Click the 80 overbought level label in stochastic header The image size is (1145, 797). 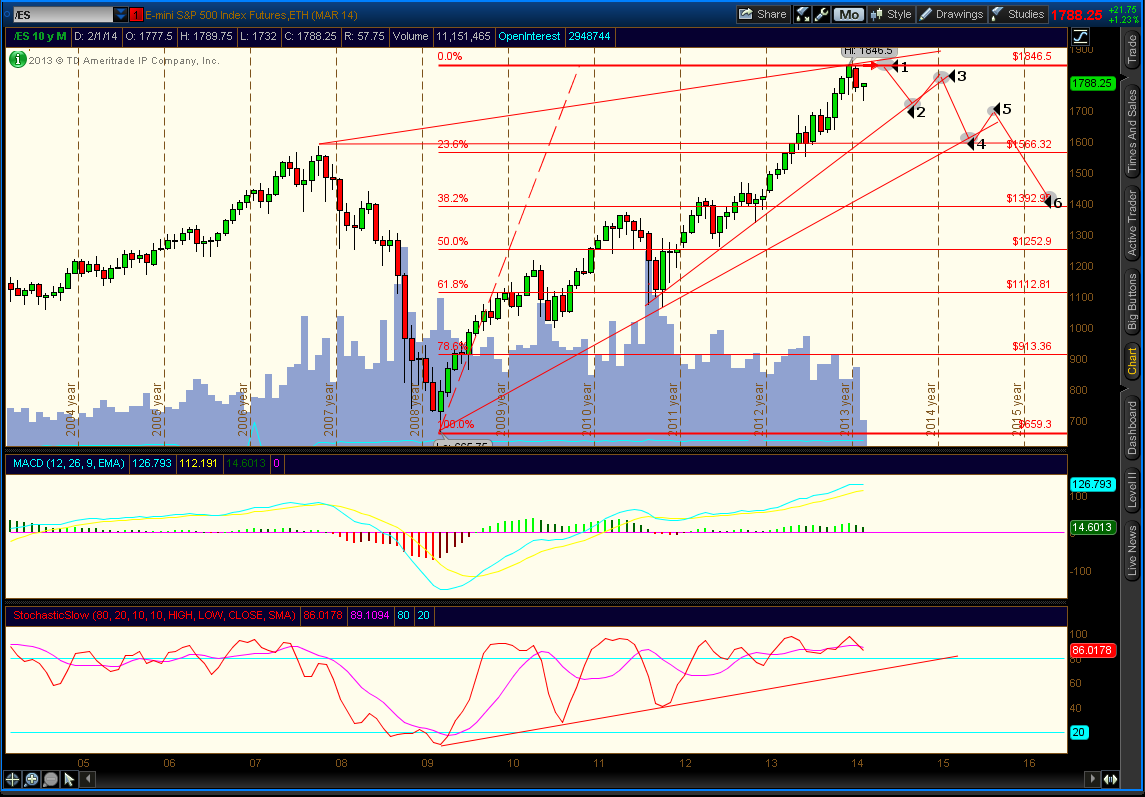click(x=403, y=615)
